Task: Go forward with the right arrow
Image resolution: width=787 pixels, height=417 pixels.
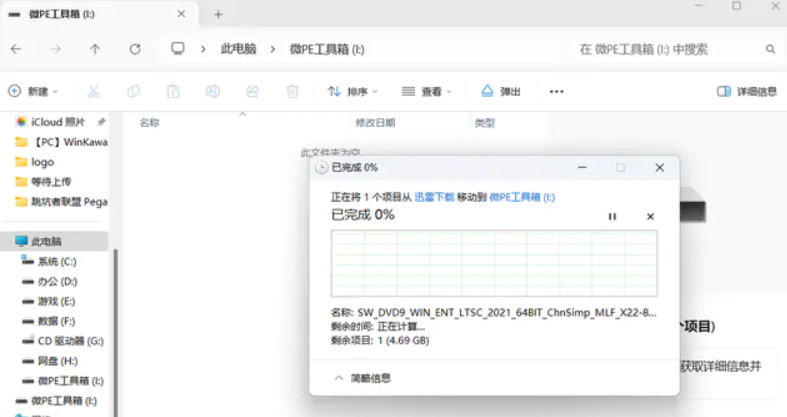Action: (55, 49)
